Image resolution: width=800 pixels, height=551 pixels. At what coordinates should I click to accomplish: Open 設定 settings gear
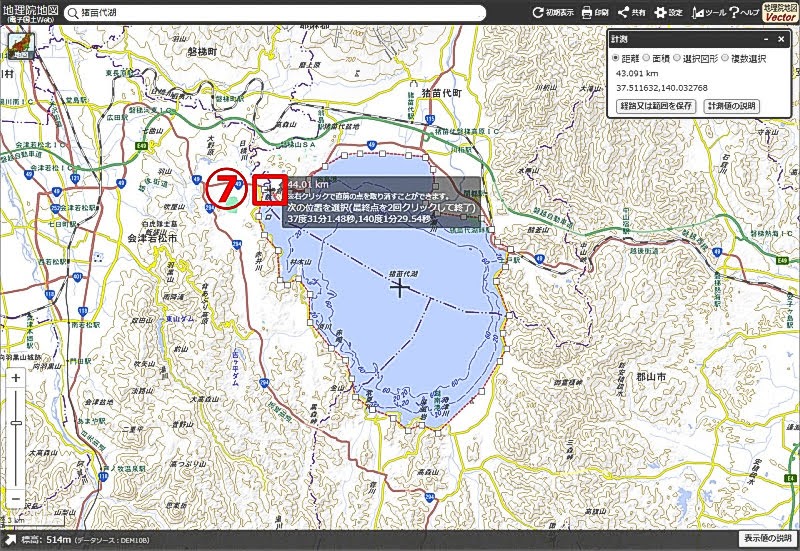coord(668,13)
